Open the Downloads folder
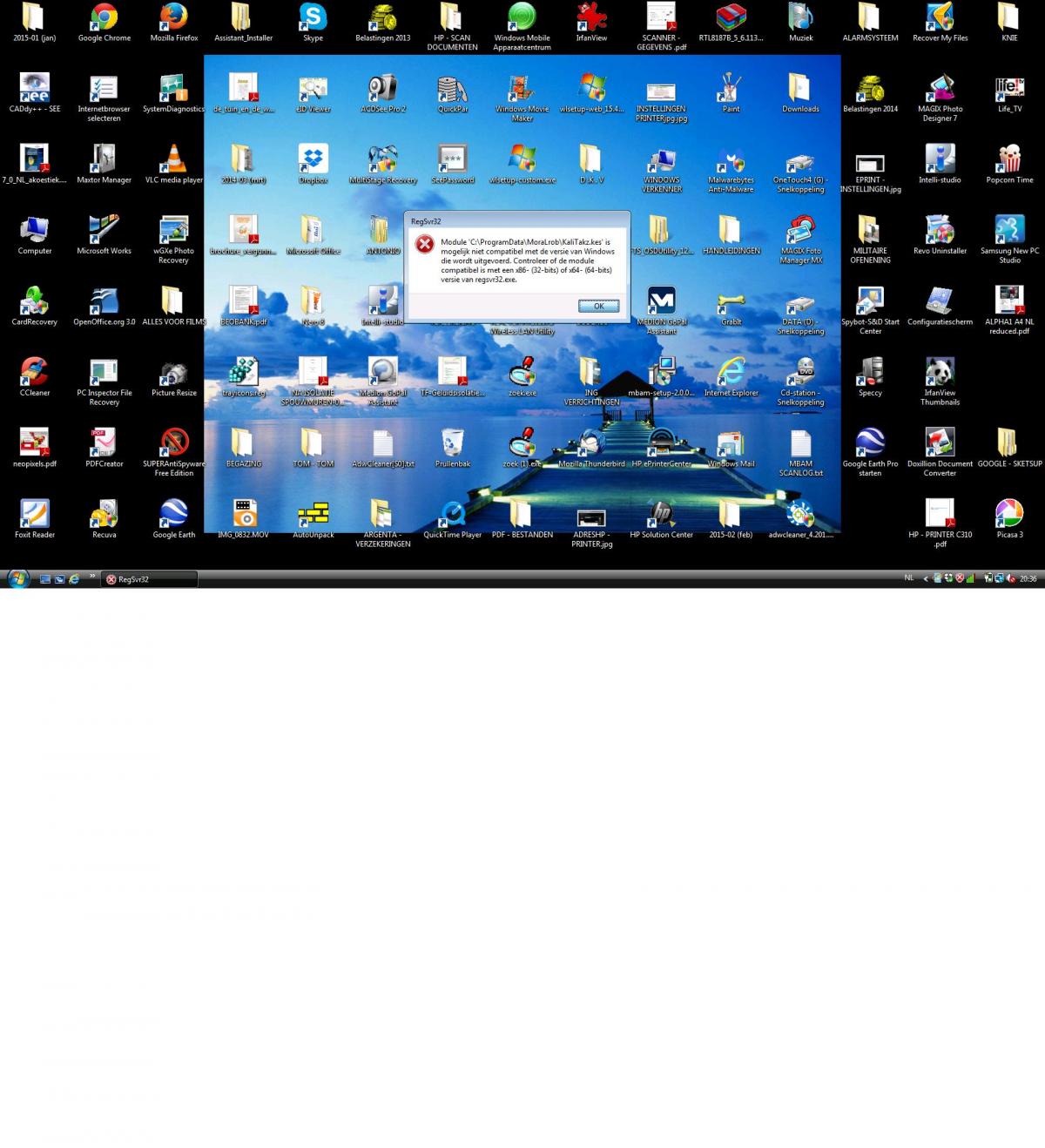The width and height of the screenshot is (1045, 1148). (800, 93)
